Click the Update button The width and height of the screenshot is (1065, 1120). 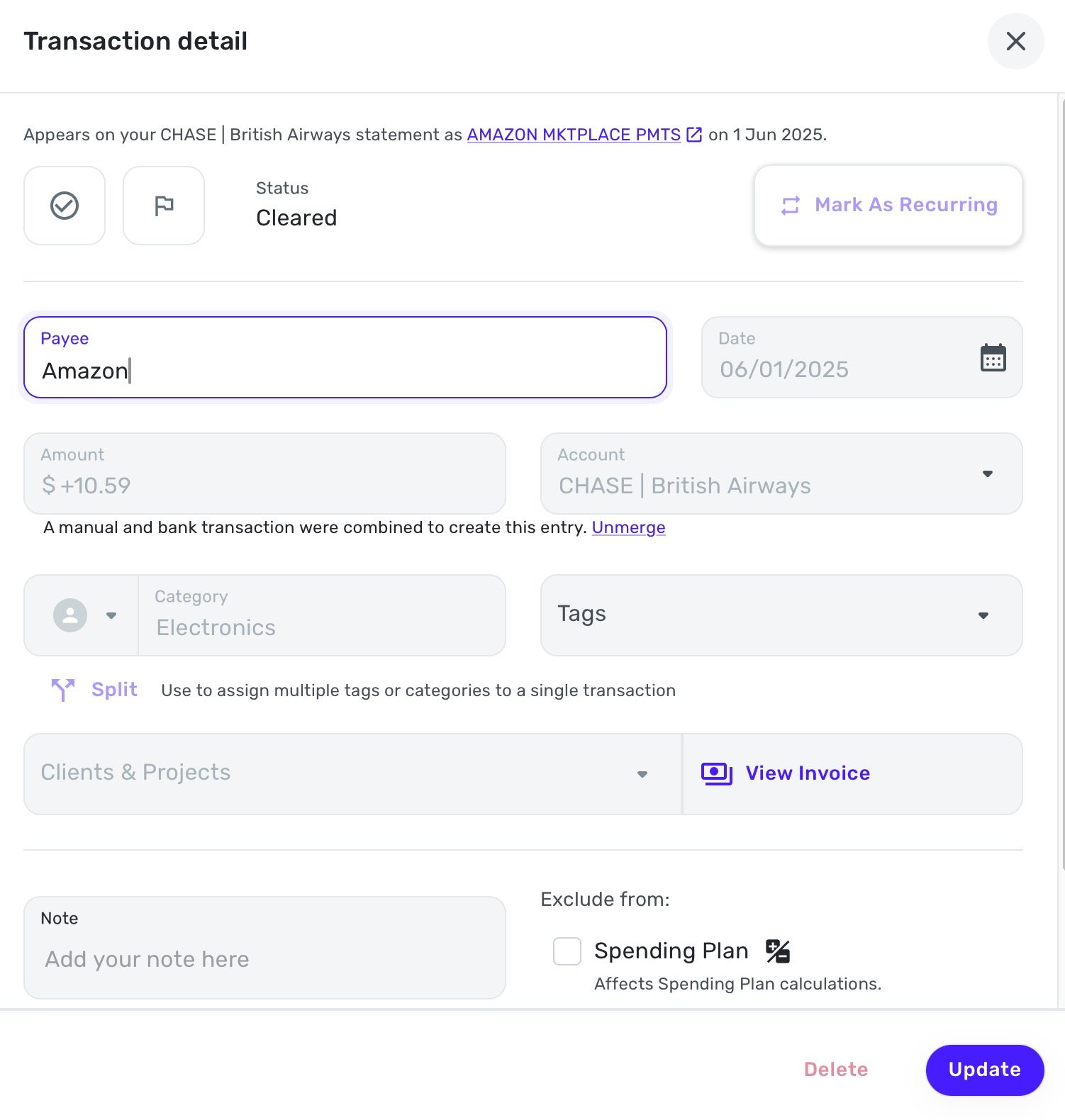[x=985, y=1070]
